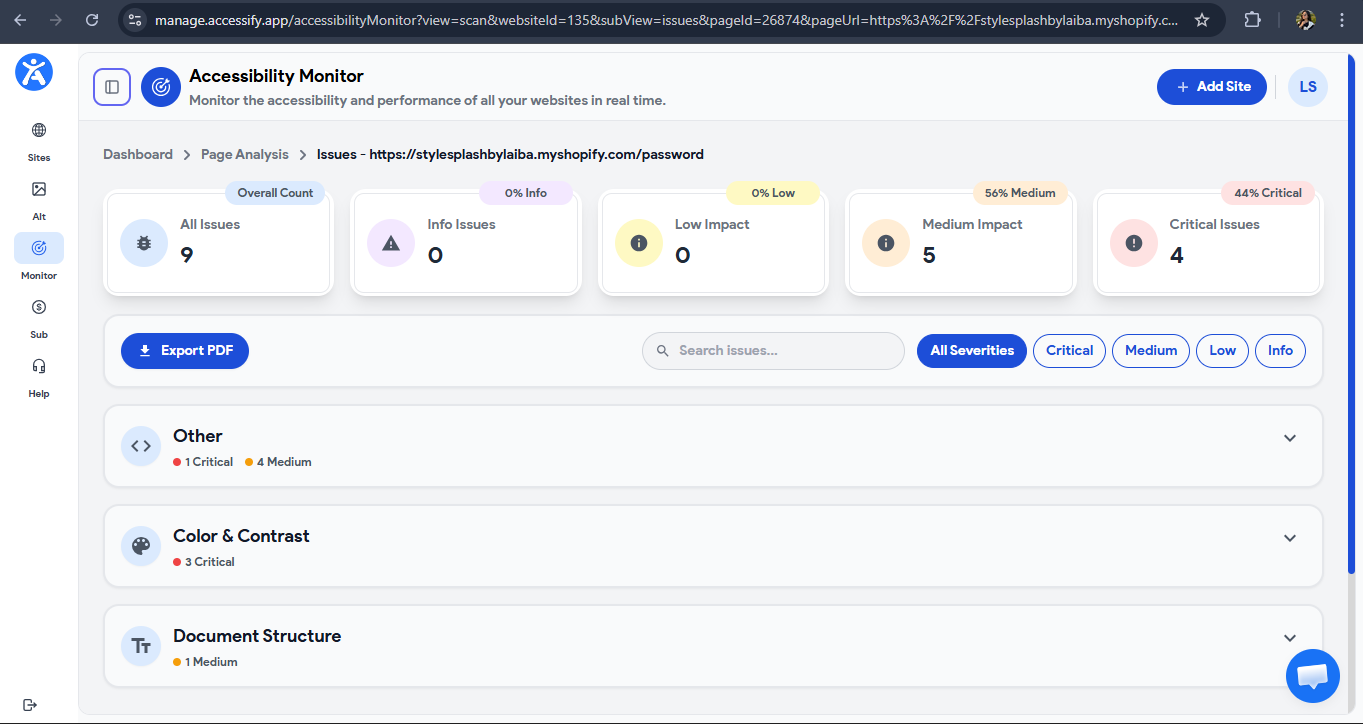Collapse the sidebar using the panel toggle icon
The image size is (1363, 724).
click(111, 87)
